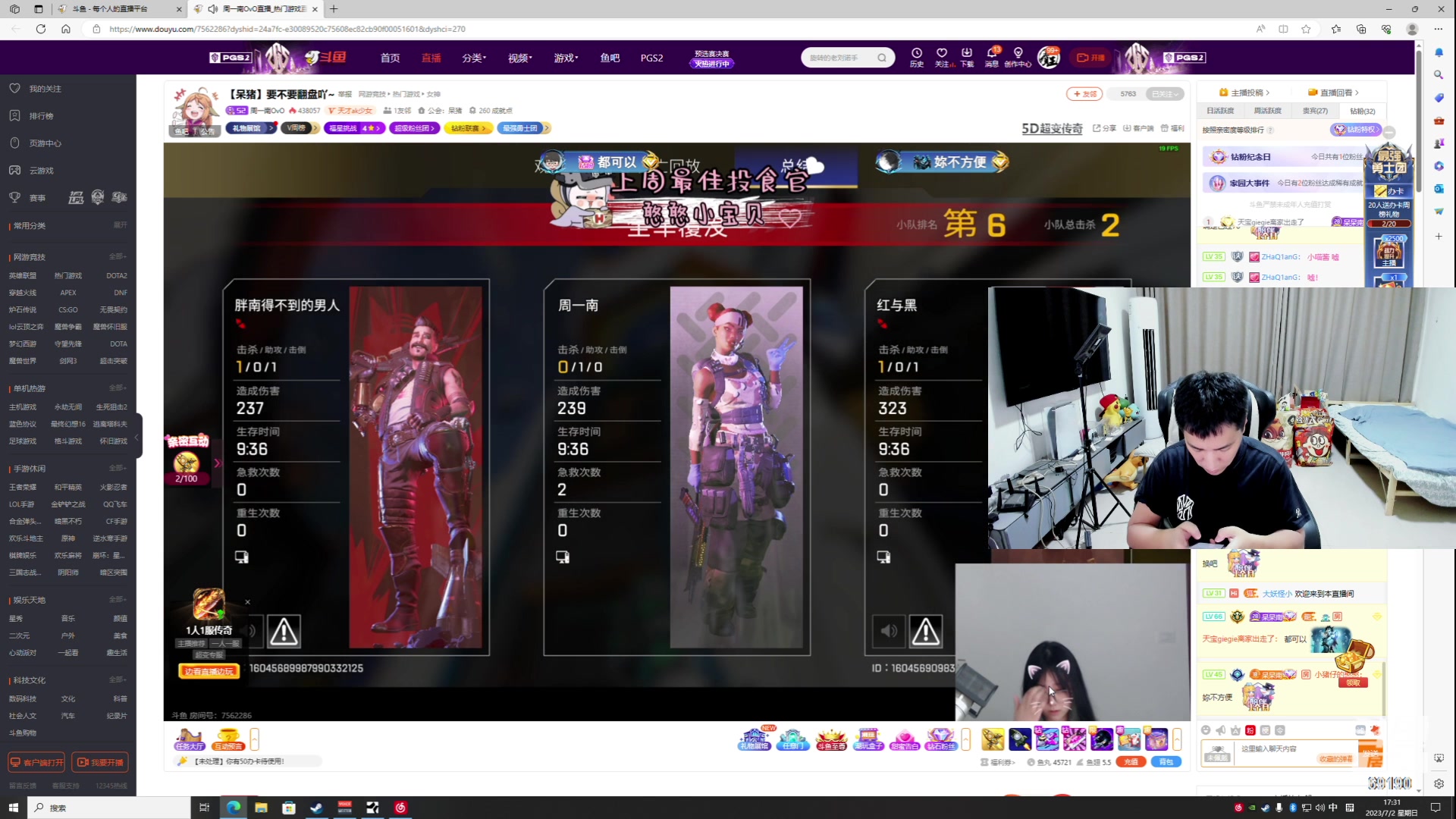This screenshot has height=819, width=1456.
Task: Open the 礼物展馆 icon in the gift bar
Action: point(755,739)
